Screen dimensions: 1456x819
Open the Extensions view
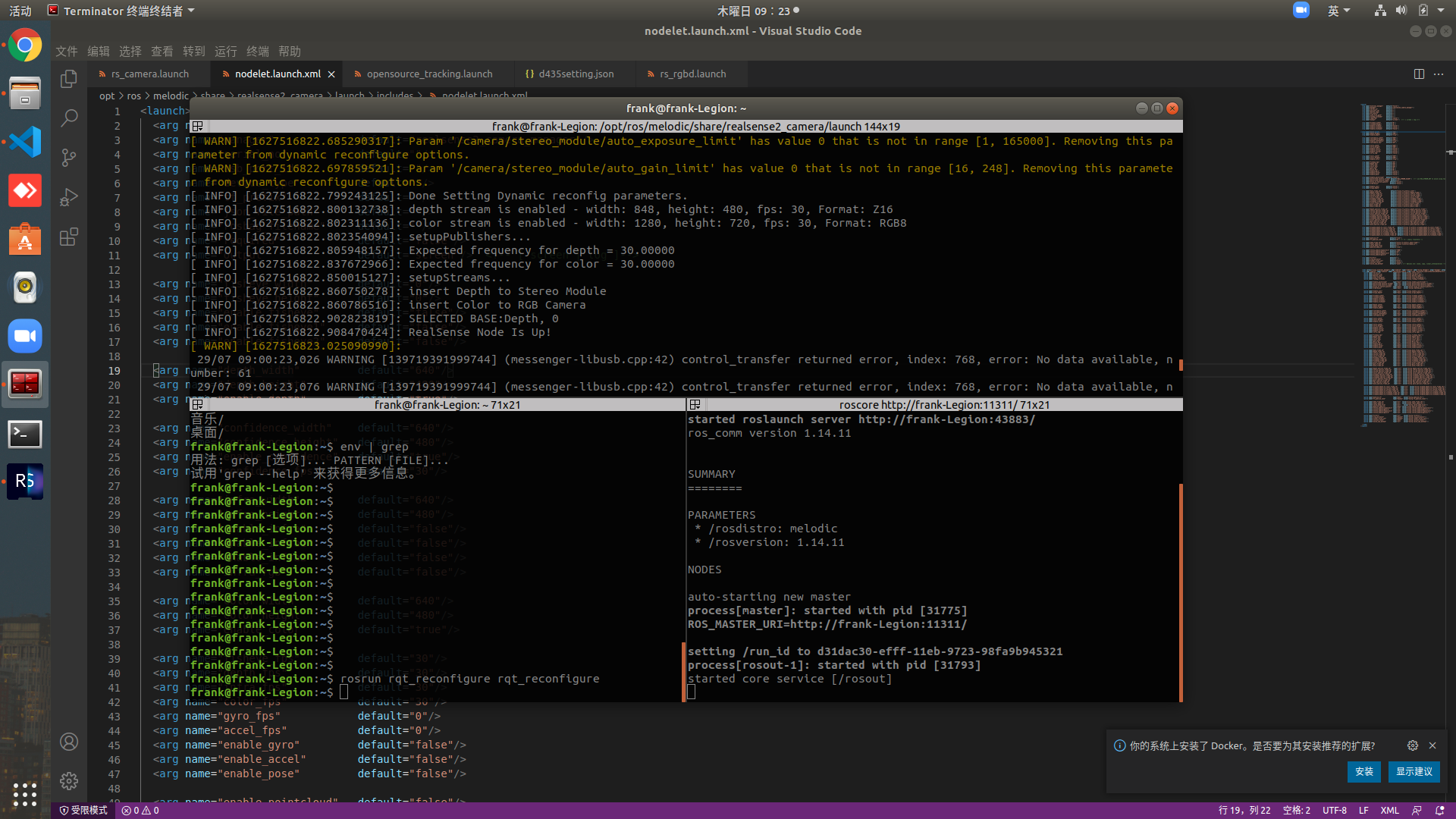[x=69, y=237]
